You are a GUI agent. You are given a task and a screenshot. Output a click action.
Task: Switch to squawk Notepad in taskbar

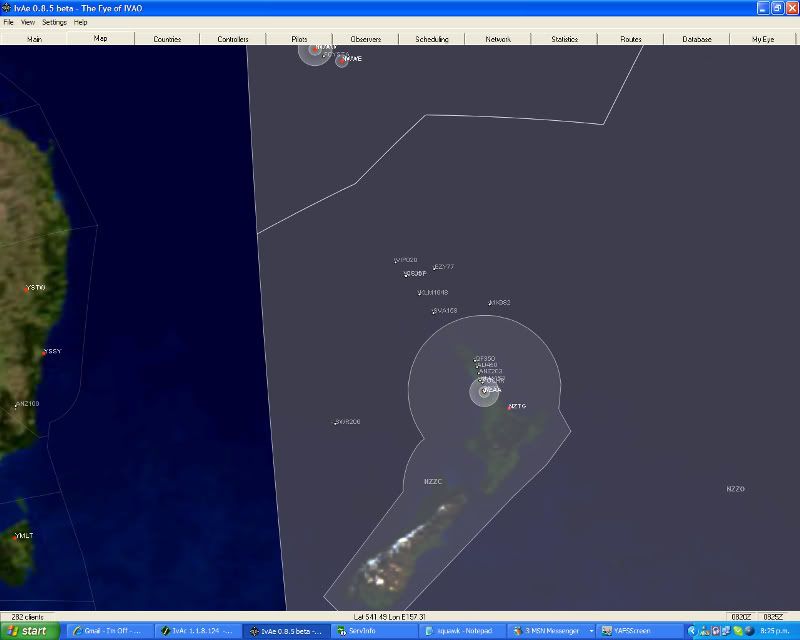coord(461,631)
